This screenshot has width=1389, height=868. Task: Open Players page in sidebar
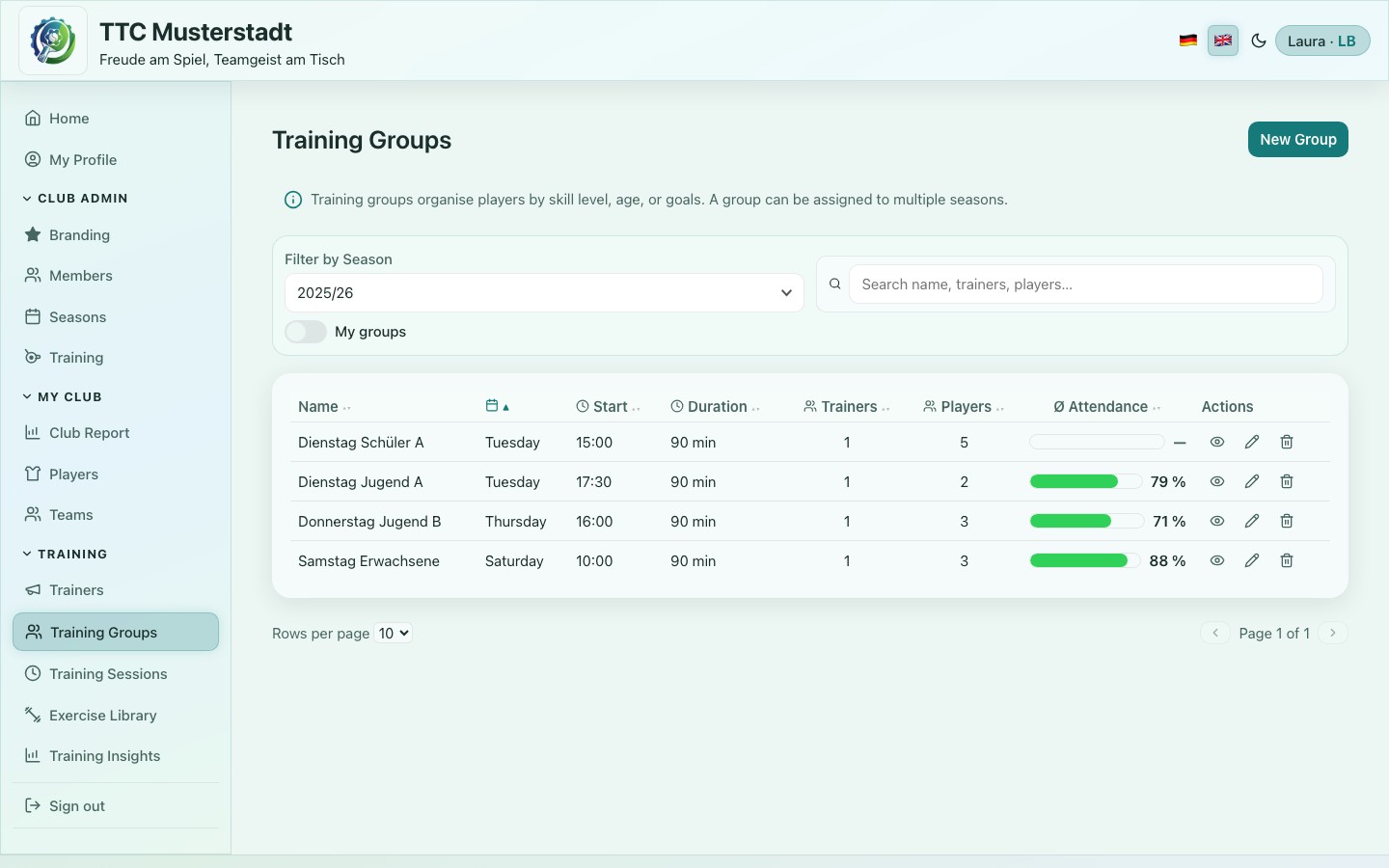click(x=116, y=475)
